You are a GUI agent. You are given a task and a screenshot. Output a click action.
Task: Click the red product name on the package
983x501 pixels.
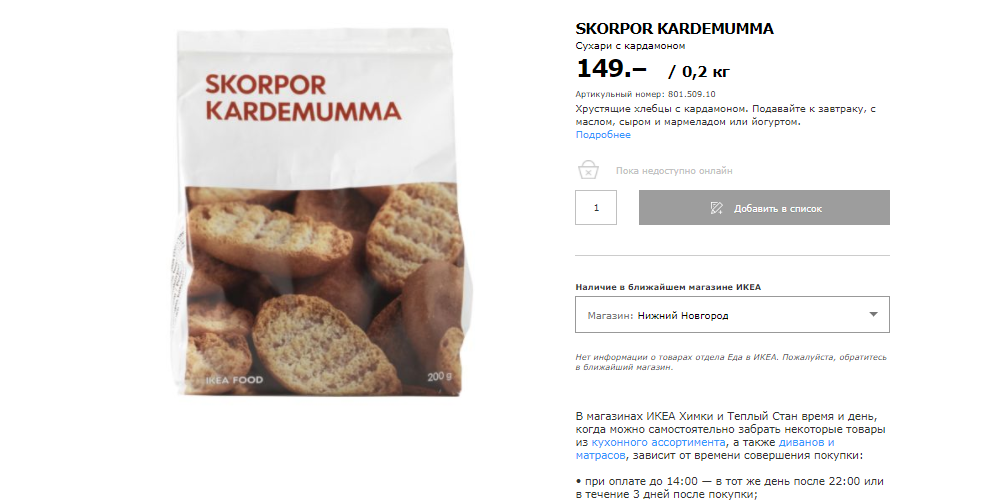tap(303, 98)
